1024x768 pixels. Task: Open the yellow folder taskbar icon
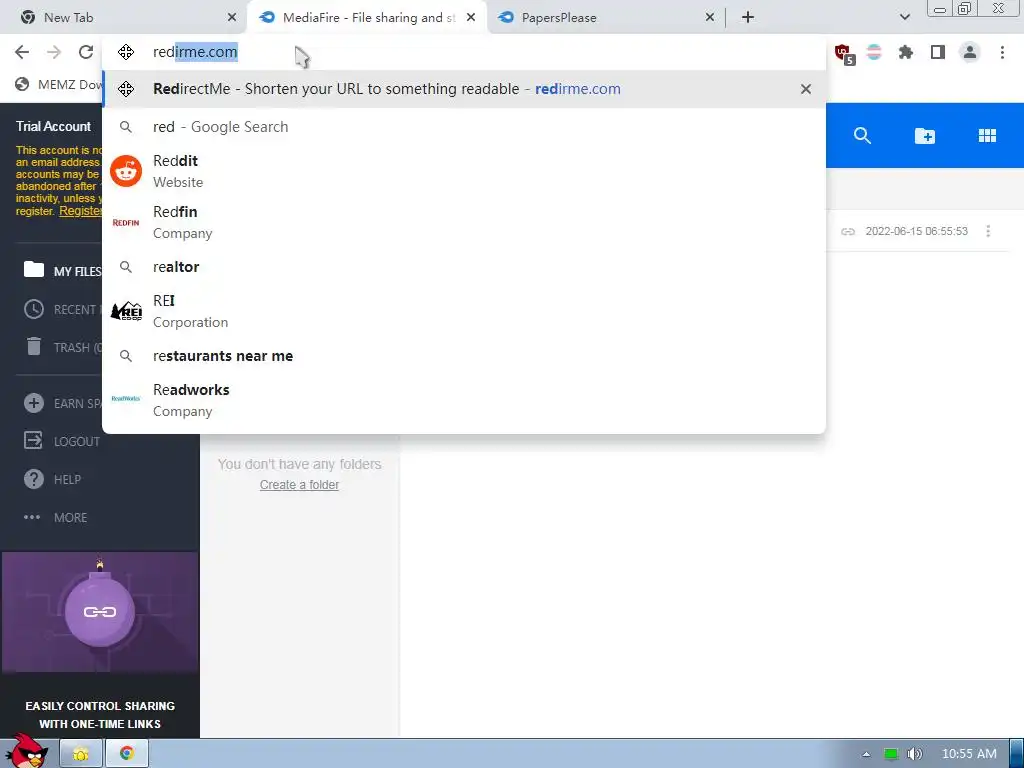pos(81,754)
